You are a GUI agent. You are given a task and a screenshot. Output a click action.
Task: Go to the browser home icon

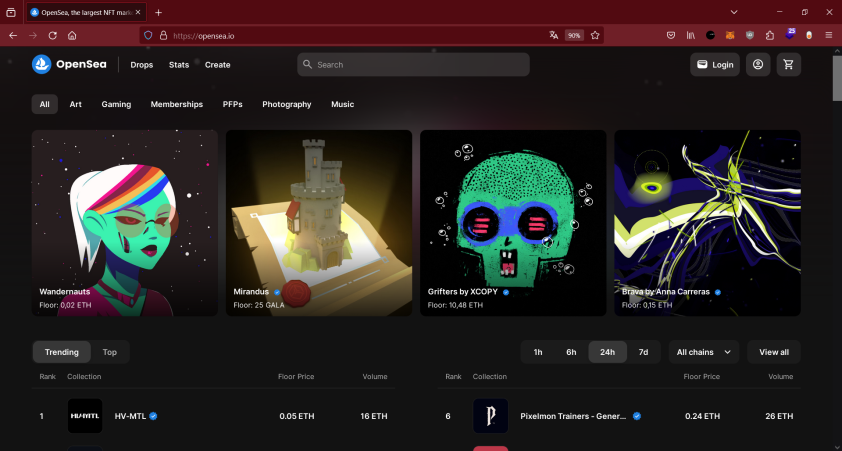pyautogui.click(x=72, y=35)
